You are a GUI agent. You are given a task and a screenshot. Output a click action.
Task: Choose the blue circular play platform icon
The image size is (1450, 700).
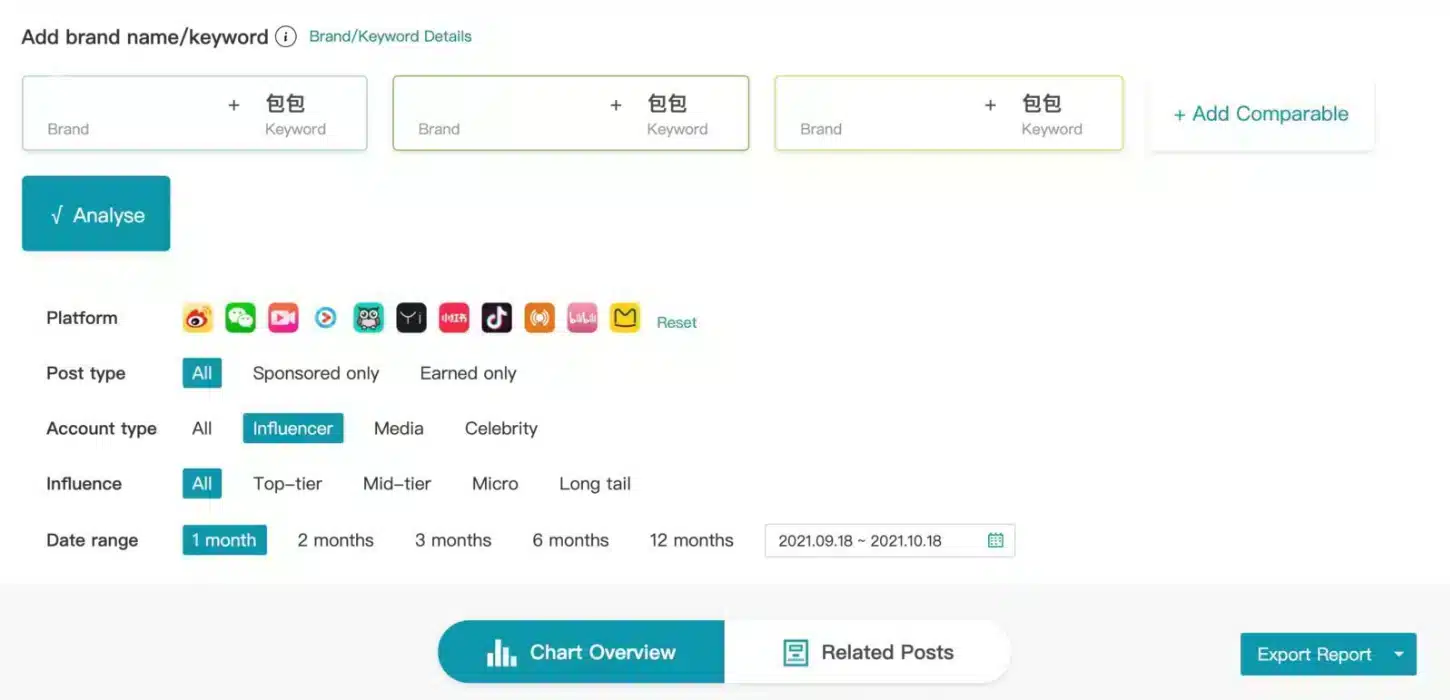pos(326,318)
